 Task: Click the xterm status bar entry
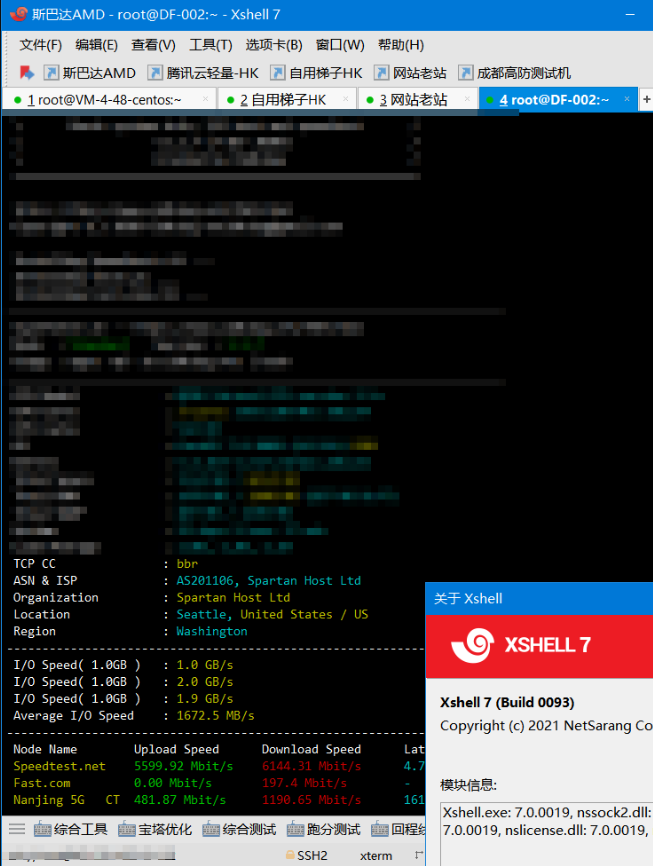click(x=376, y=856)
